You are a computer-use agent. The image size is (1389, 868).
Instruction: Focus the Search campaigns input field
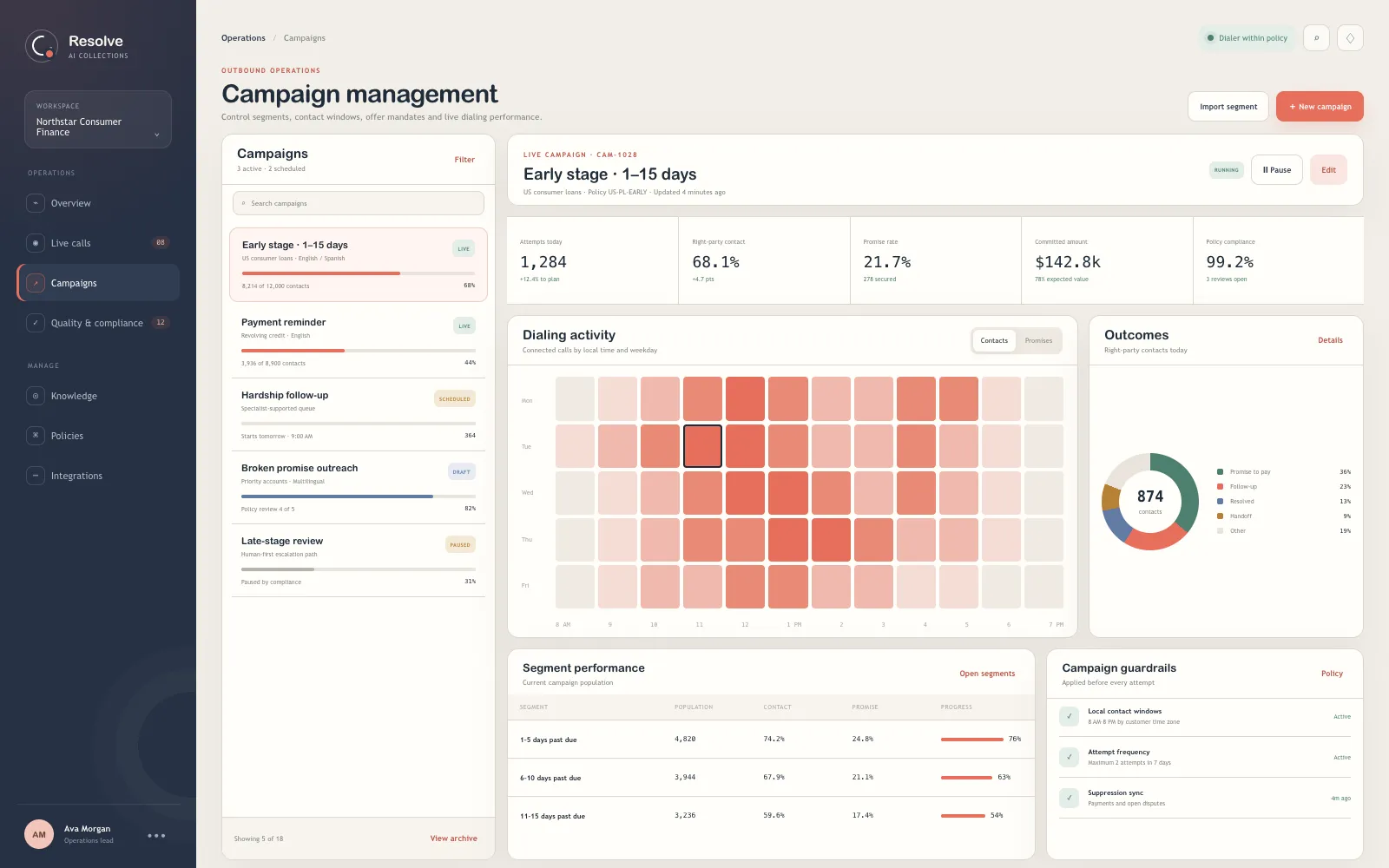click(x=359, y=203)
